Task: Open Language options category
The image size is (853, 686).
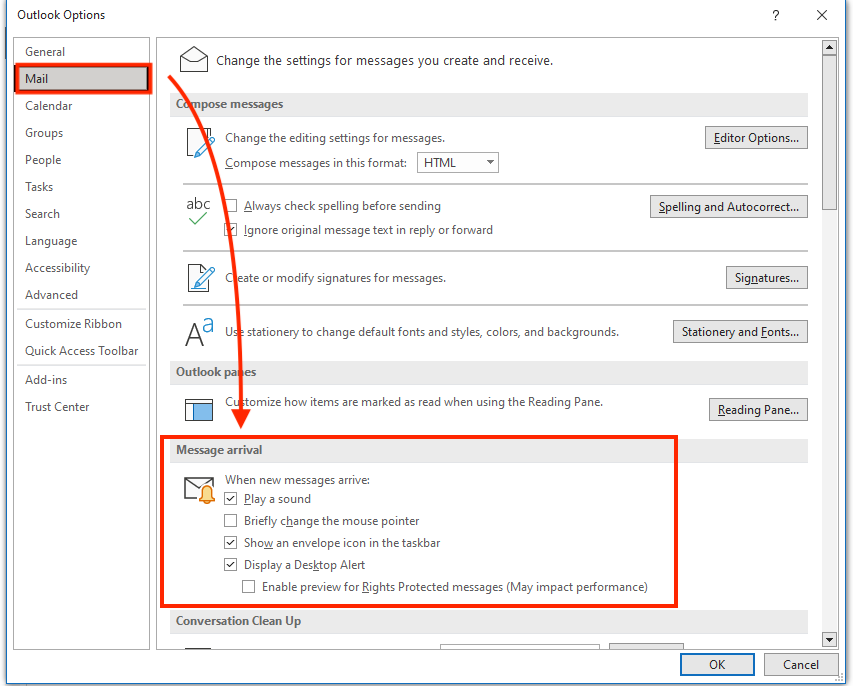Action: [x=82, y=240]
